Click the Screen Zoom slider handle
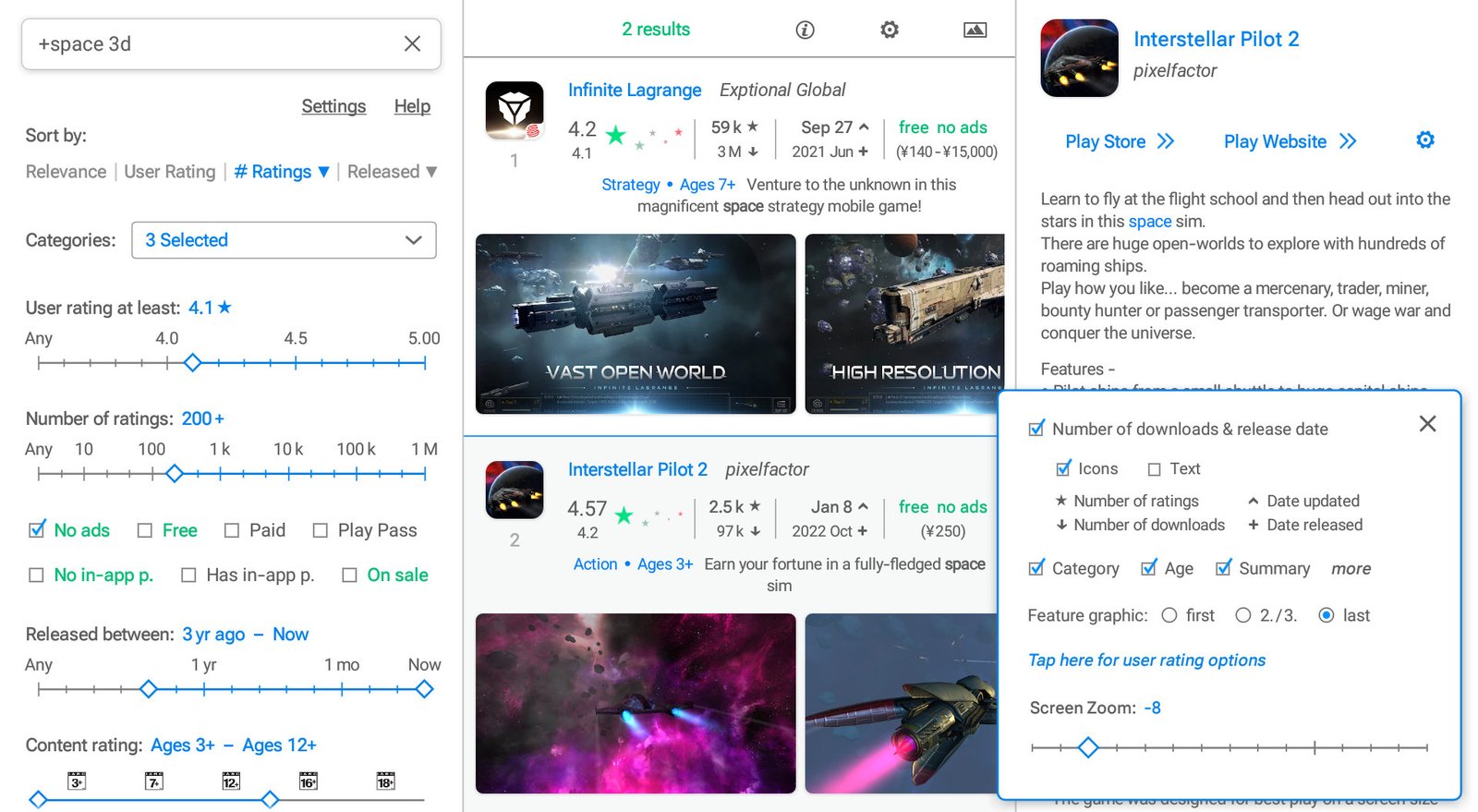The image size is (1478, 812). pyautogui.click(x=1088, y=747)
